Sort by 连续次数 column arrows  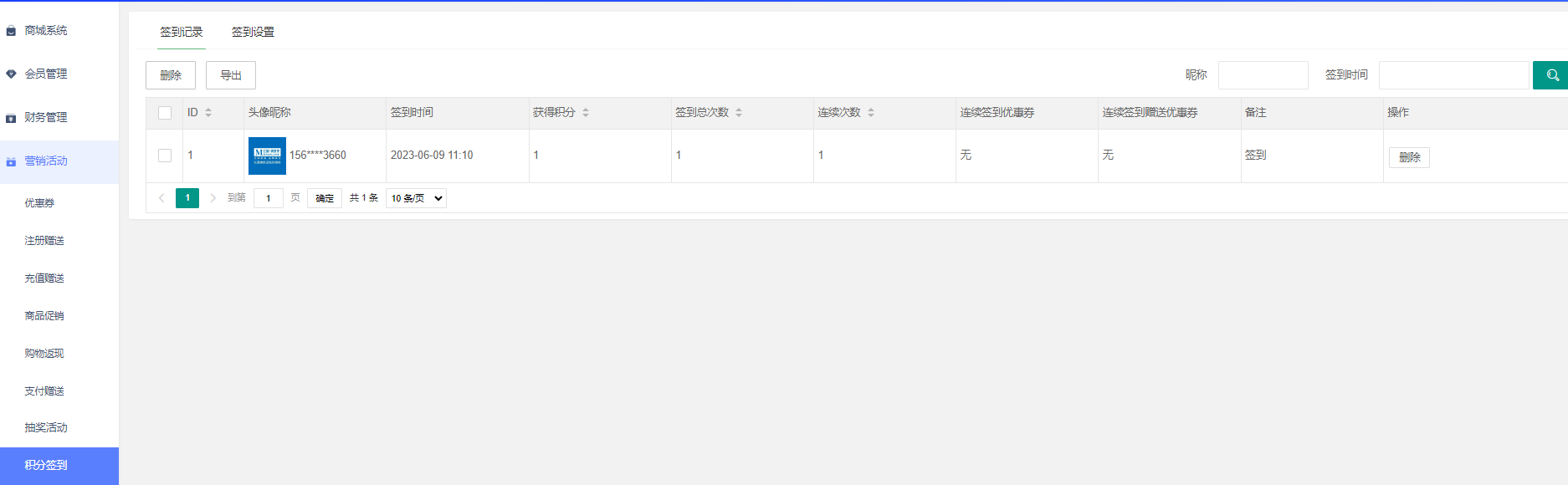point(871,112)
